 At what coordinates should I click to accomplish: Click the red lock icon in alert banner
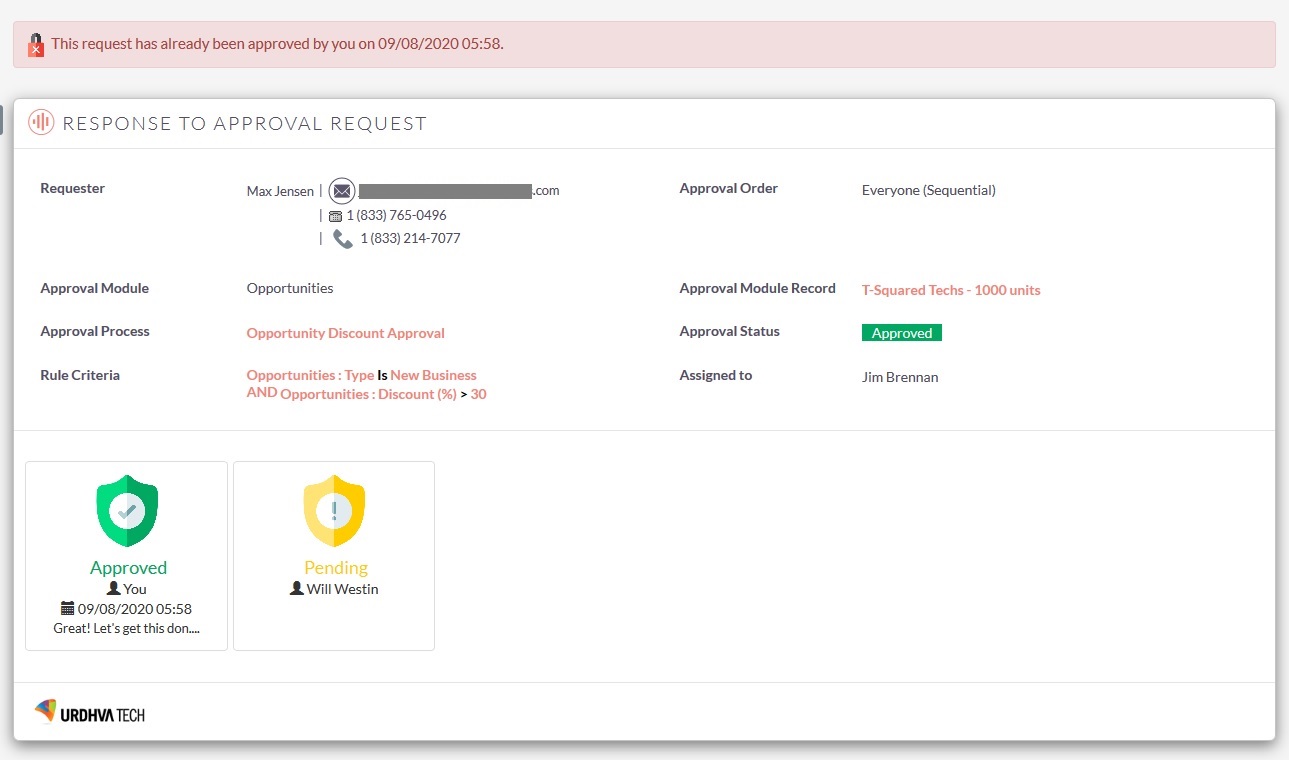[x=36, y=45]
